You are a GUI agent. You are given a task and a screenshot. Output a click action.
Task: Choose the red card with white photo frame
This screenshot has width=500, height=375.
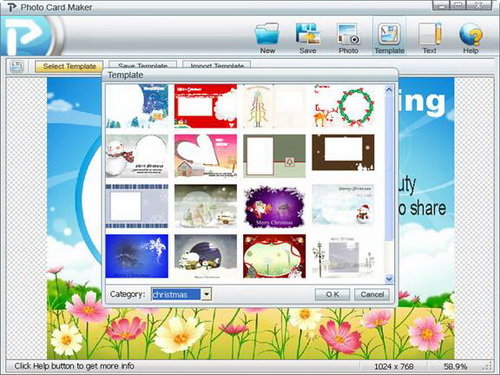click(x=206, y=106)
